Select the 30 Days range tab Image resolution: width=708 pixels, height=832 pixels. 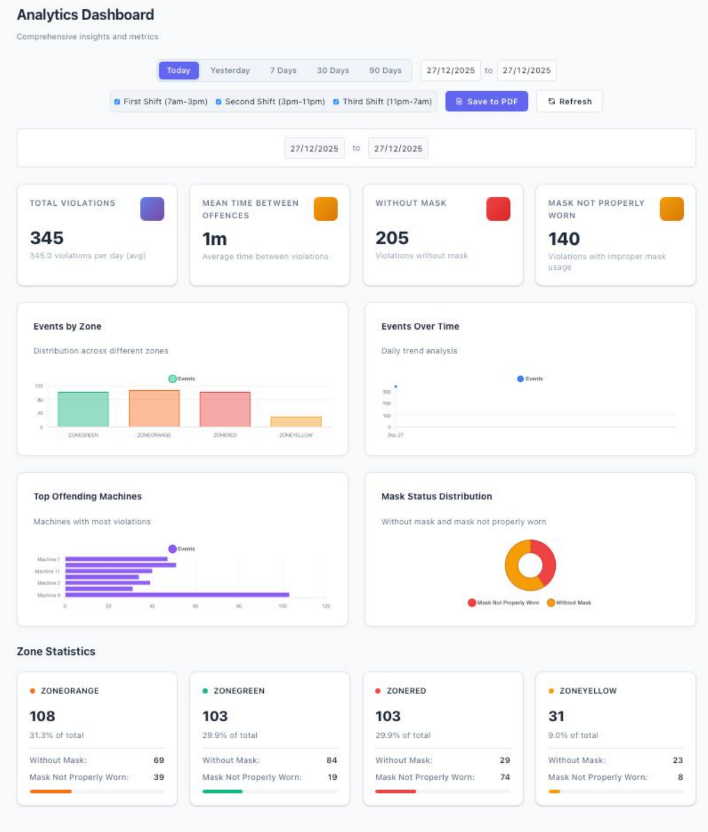[333, 70]
